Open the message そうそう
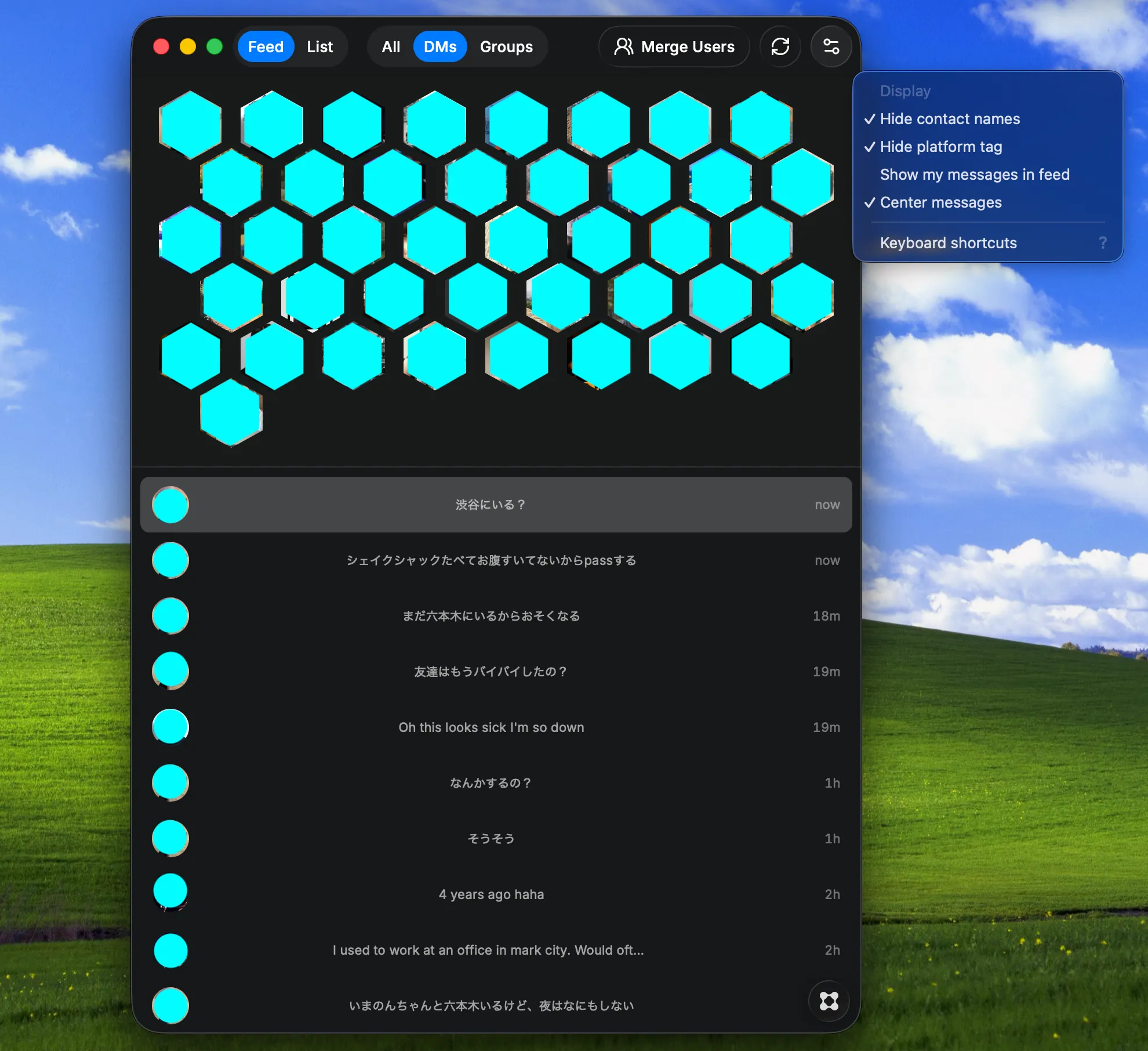This screenshot has width=1148, height=1051. click(x=496, y=839)
